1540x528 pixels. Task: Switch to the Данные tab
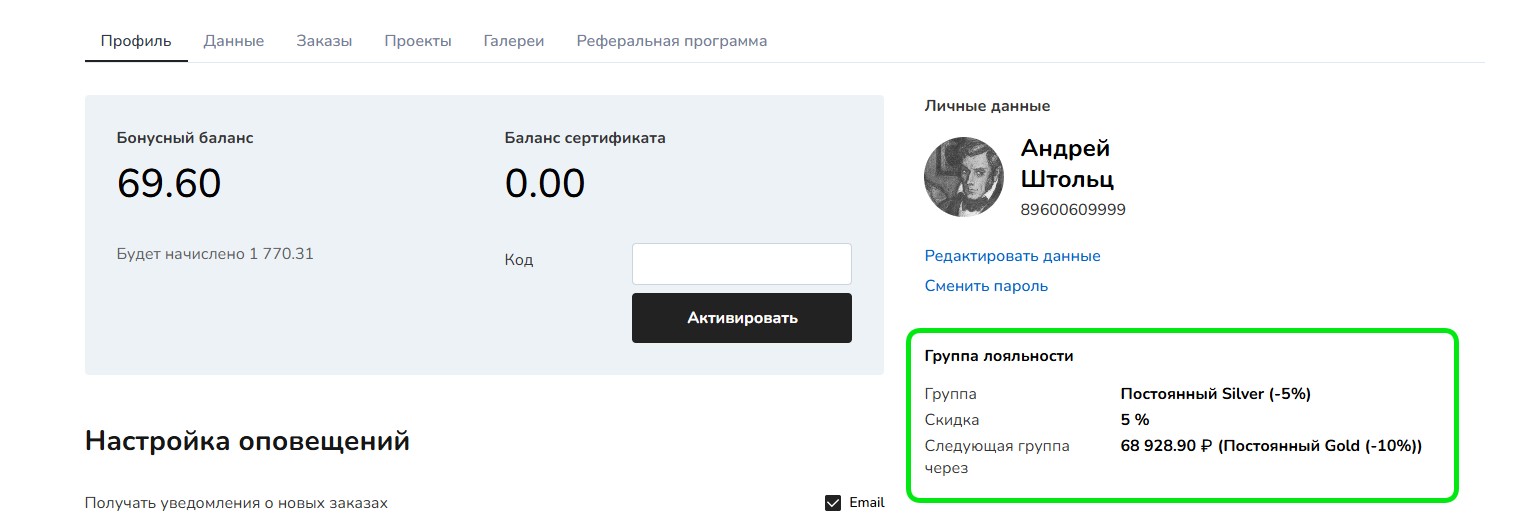click(234, 41)
